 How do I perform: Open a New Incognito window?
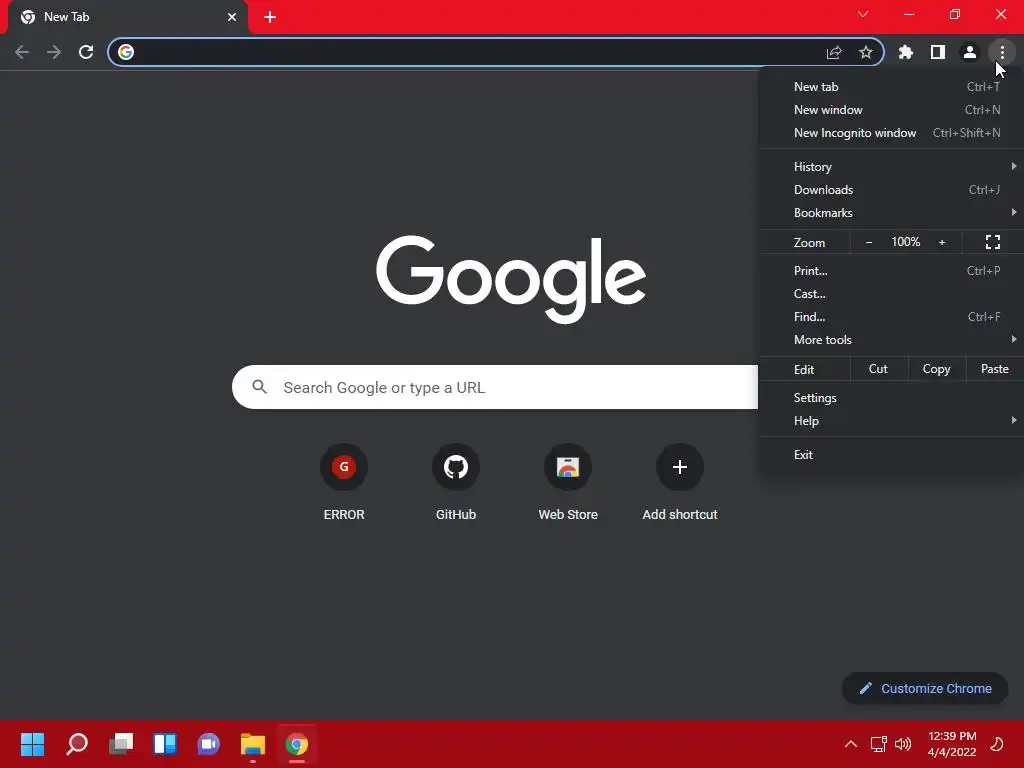pyautogui.click(x=891, y=133)
